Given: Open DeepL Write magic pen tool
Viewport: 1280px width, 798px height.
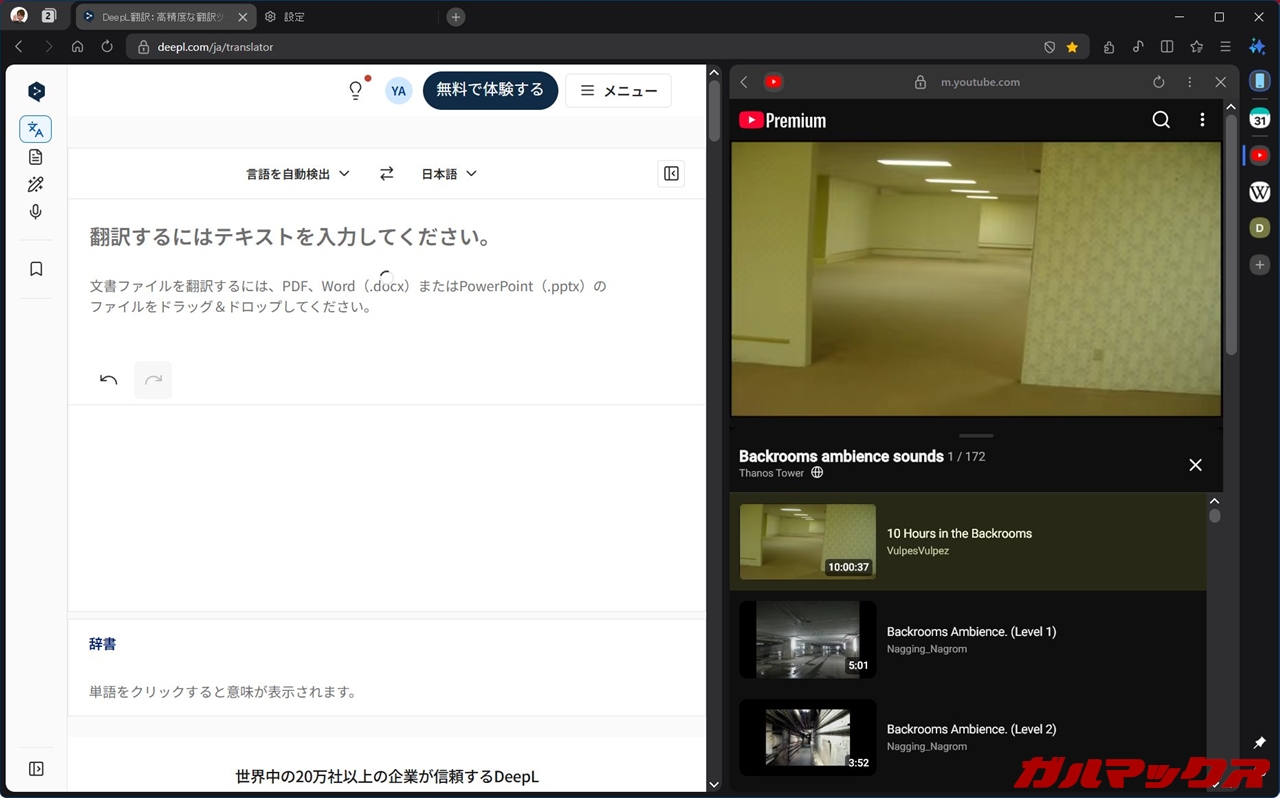Looking at the screenshot, I should coord(36,185).
